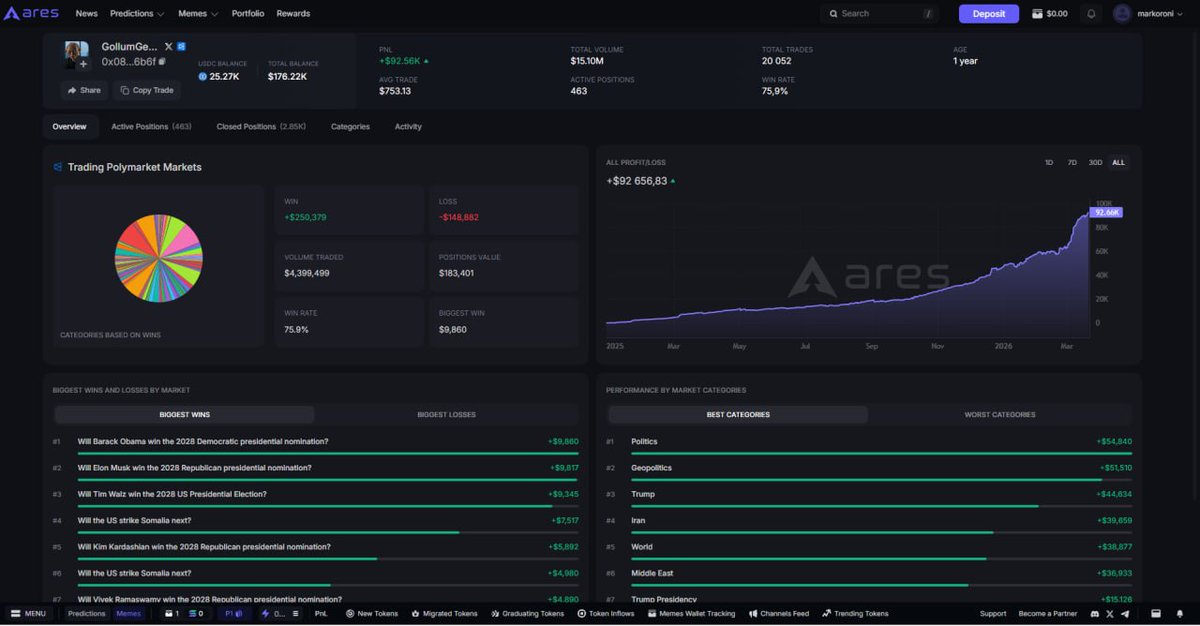This screenshot has width=1200, height=626.
Task: Click the layout icon left of the last bottom bar icon
Action: (1156, 614)
